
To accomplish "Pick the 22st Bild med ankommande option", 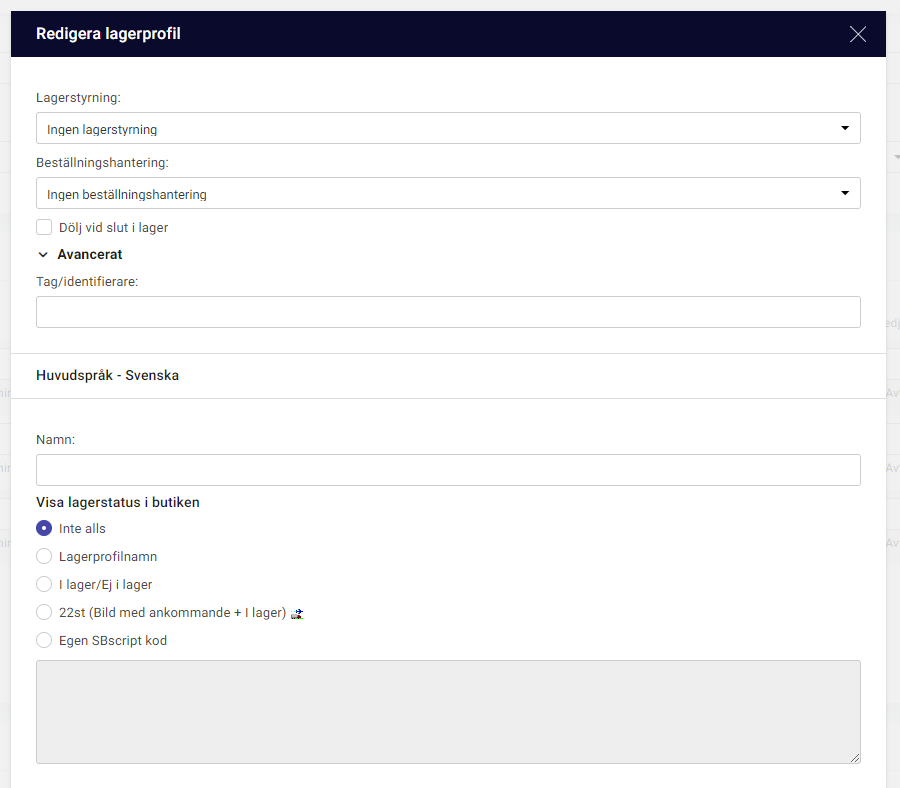I will [x=44, y=612].
